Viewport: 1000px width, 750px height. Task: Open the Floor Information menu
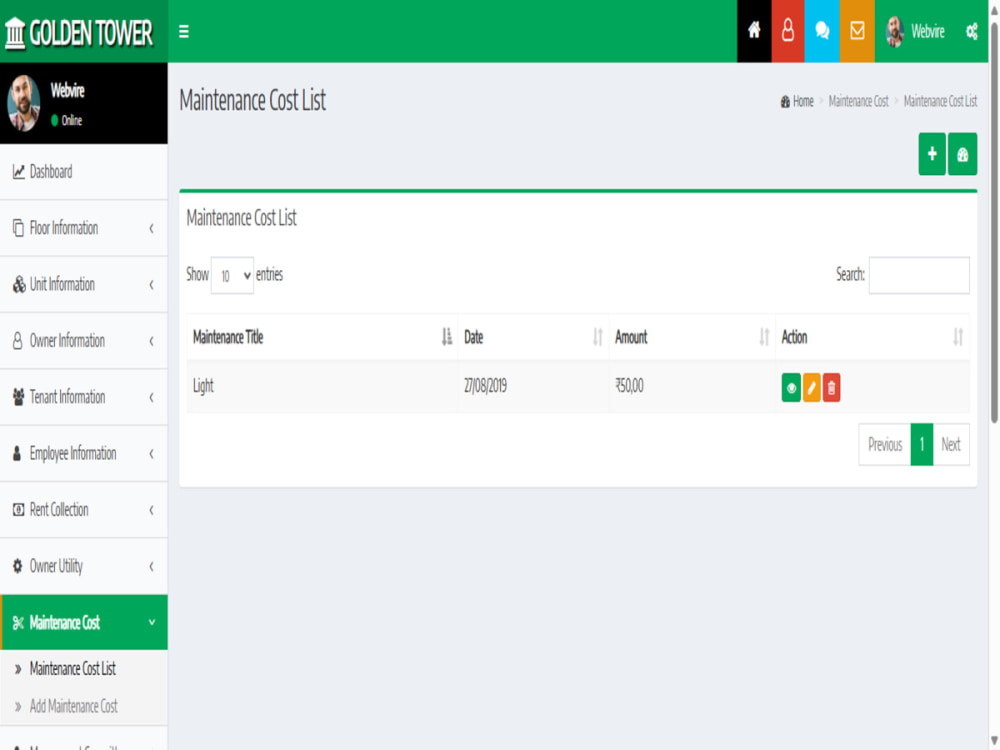coord(84,228)
